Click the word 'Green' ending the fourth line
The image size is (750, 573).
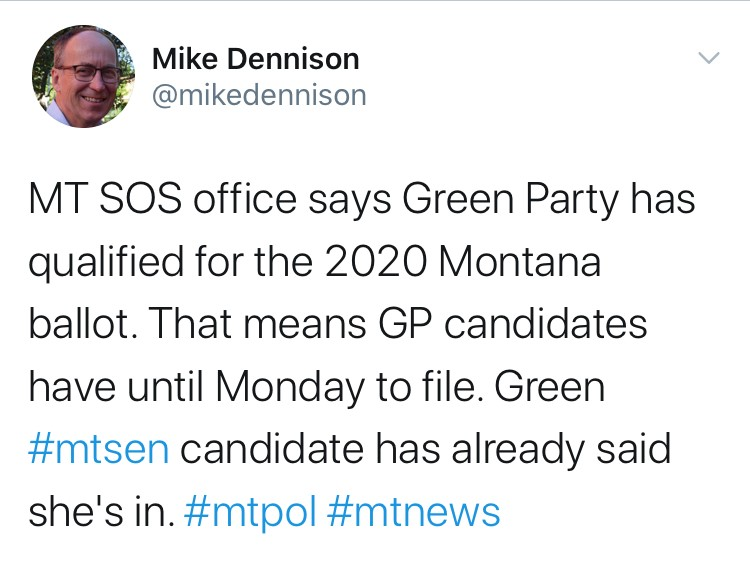tap(550, 386)
